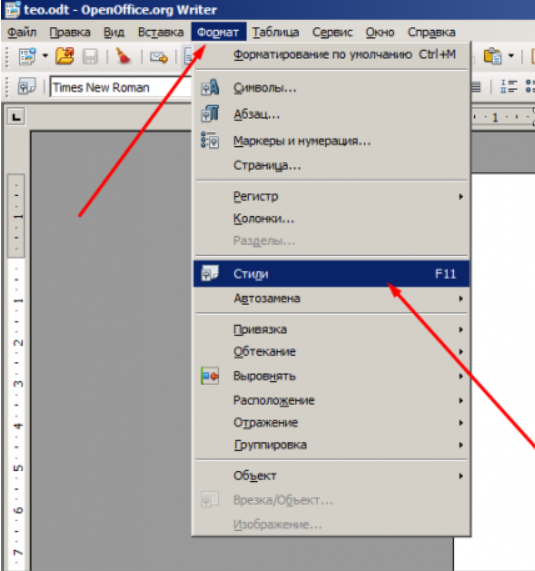Open file using the folder icon
This screenshot has width=535, height=571.
coord(65,56)
